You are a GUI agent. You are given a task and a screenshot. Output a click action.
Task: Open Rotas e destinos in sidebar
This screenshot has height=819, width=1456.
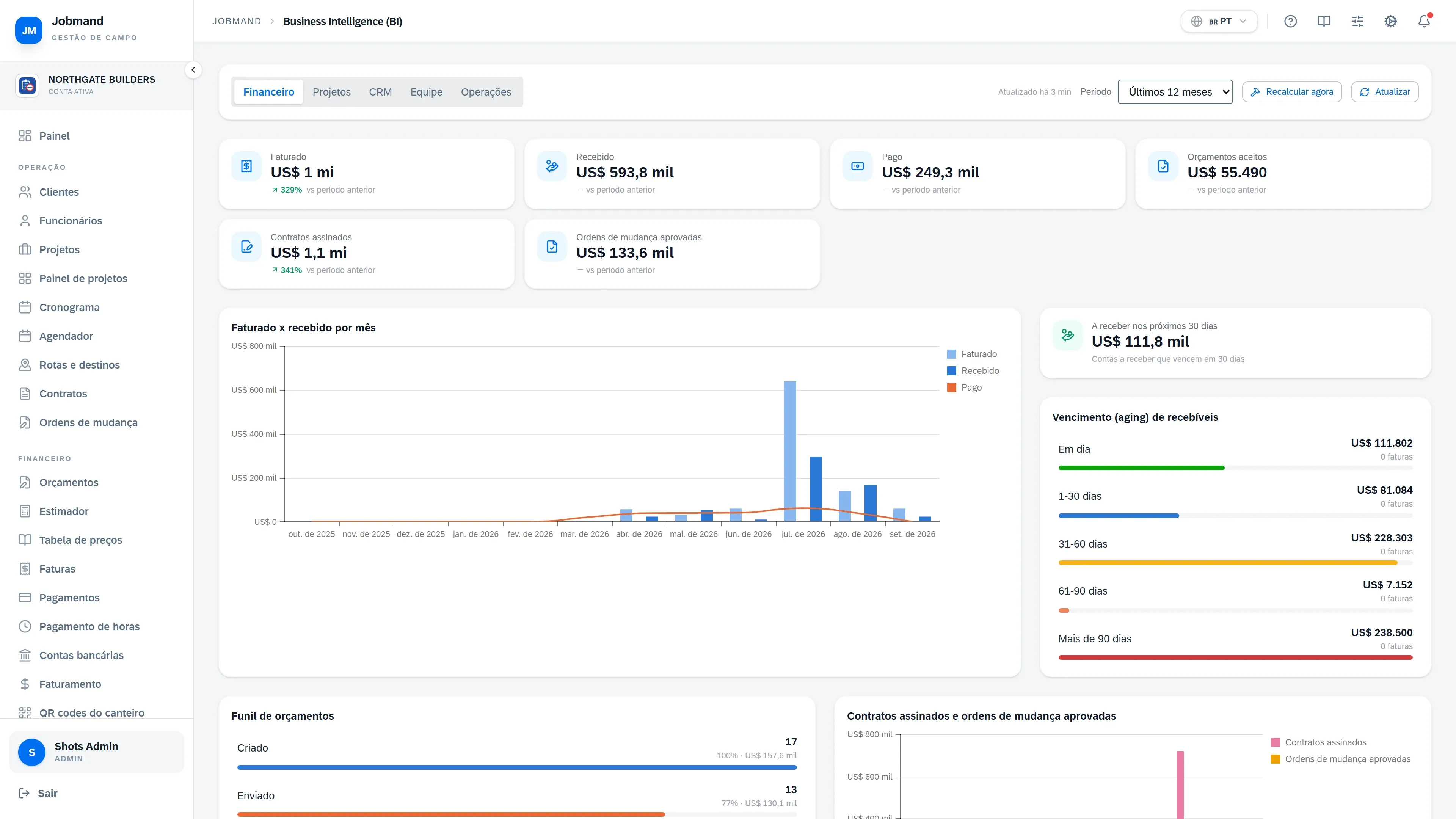[x=97, y=365]
